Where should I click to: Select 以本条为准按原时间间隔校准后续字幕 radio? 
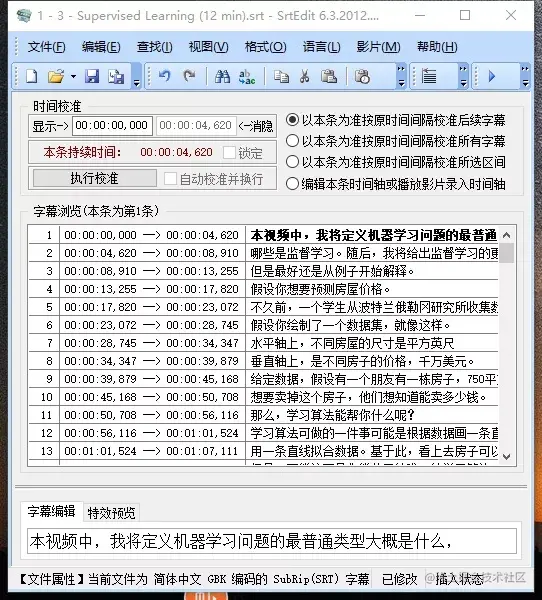(x=292, y=120)
